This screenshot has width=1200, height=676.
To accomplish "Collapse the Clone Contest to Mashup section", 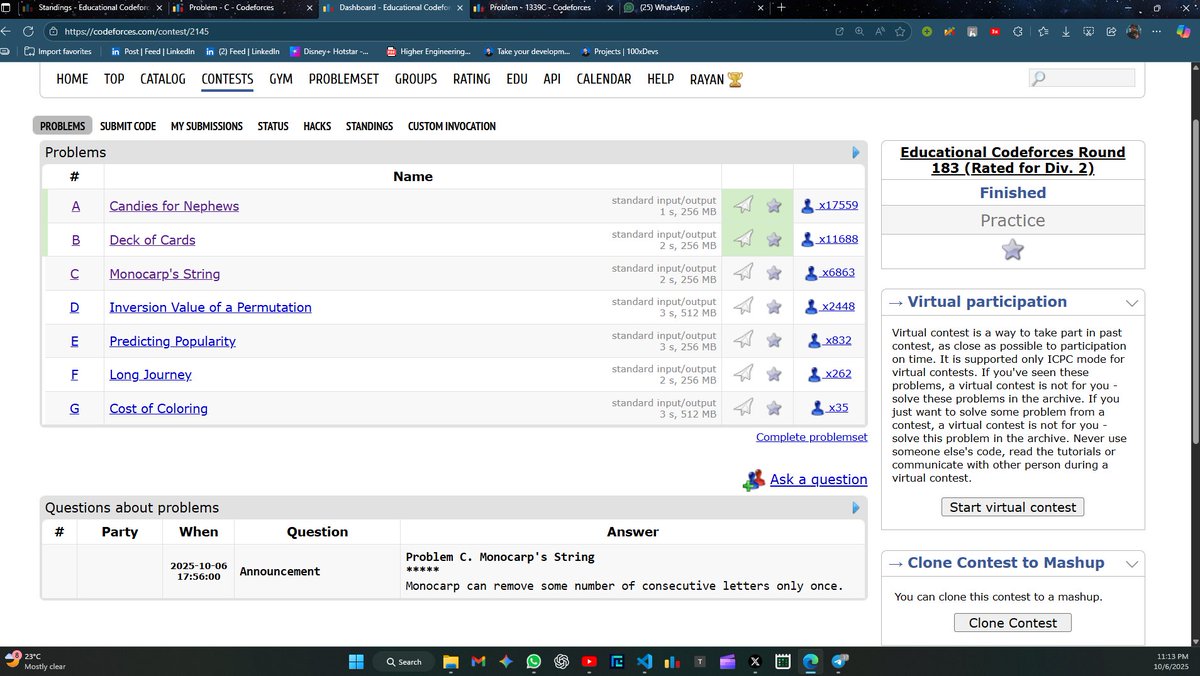I will pos(1132,563).
